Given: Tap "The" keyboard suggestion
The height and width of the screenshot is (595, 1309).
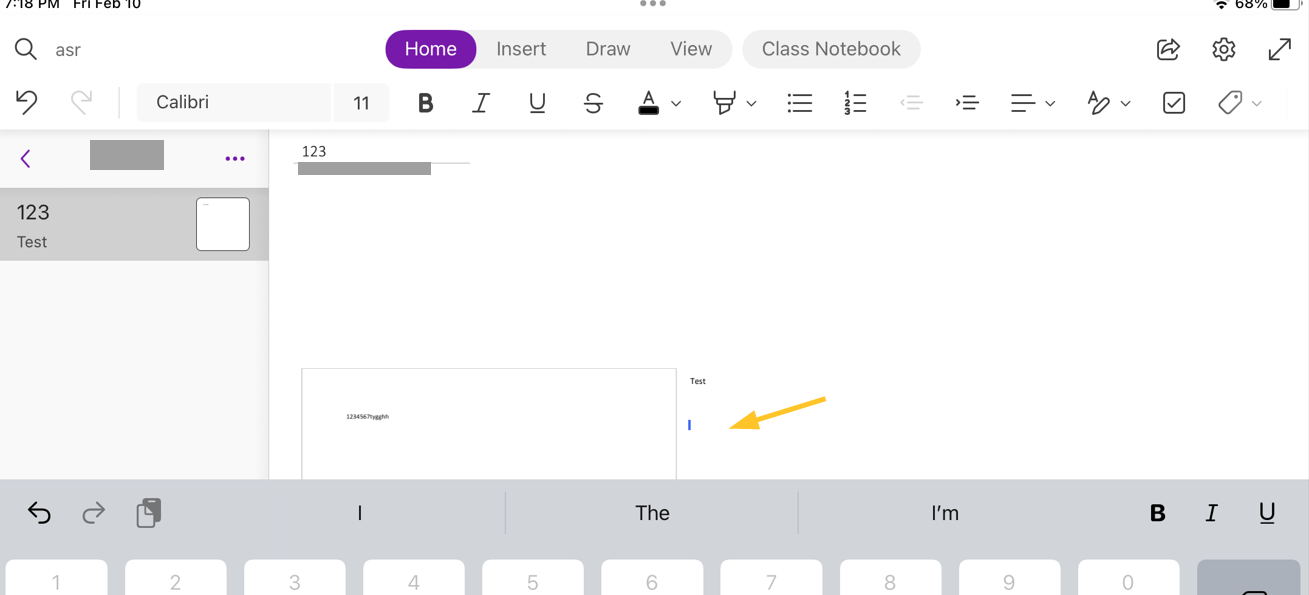Looking at the screenshot, I should tap(652, 513).
